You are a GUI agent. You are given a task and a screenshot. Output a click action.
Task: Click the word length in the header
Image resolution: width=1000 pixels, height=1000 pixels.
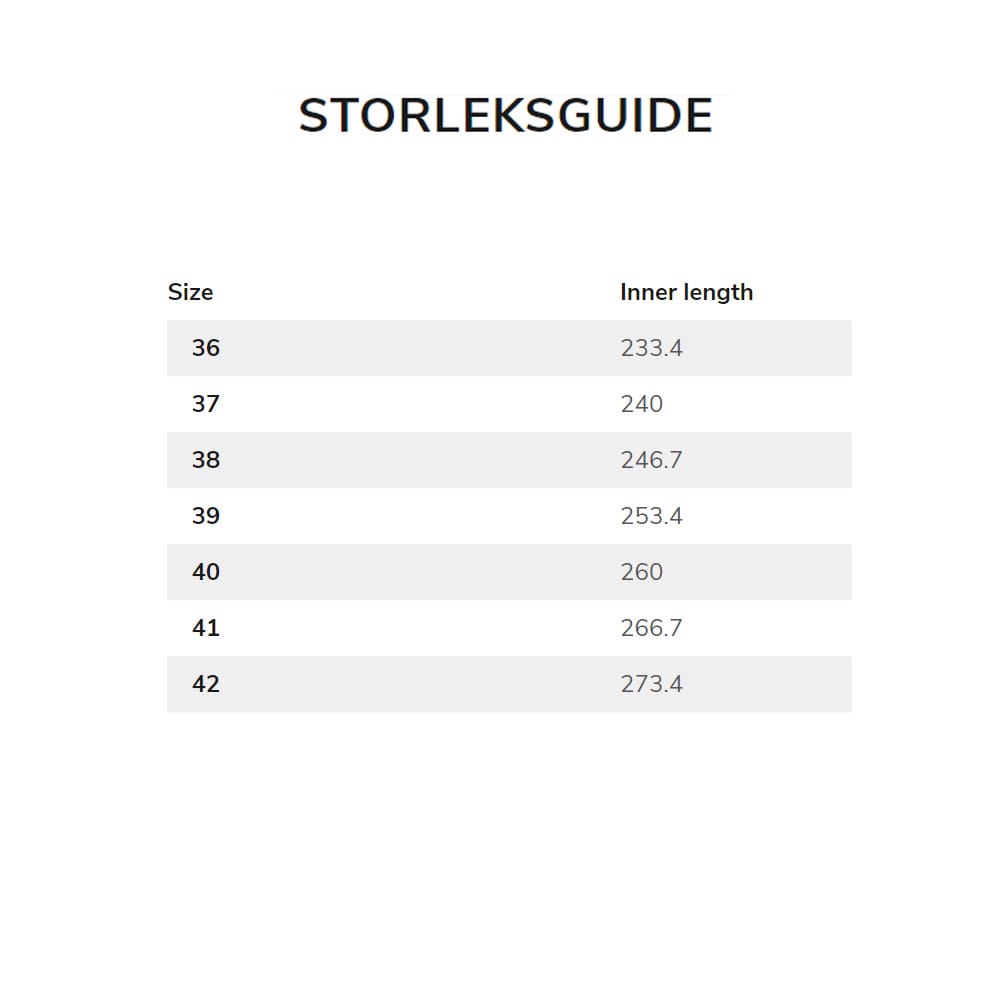(718, 292)
